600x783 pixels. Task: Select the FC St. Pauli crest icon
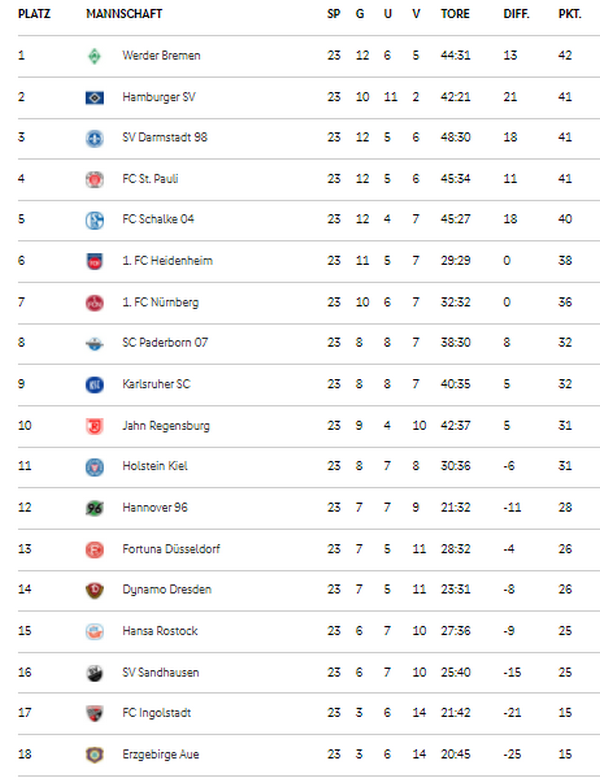[94, 179]
